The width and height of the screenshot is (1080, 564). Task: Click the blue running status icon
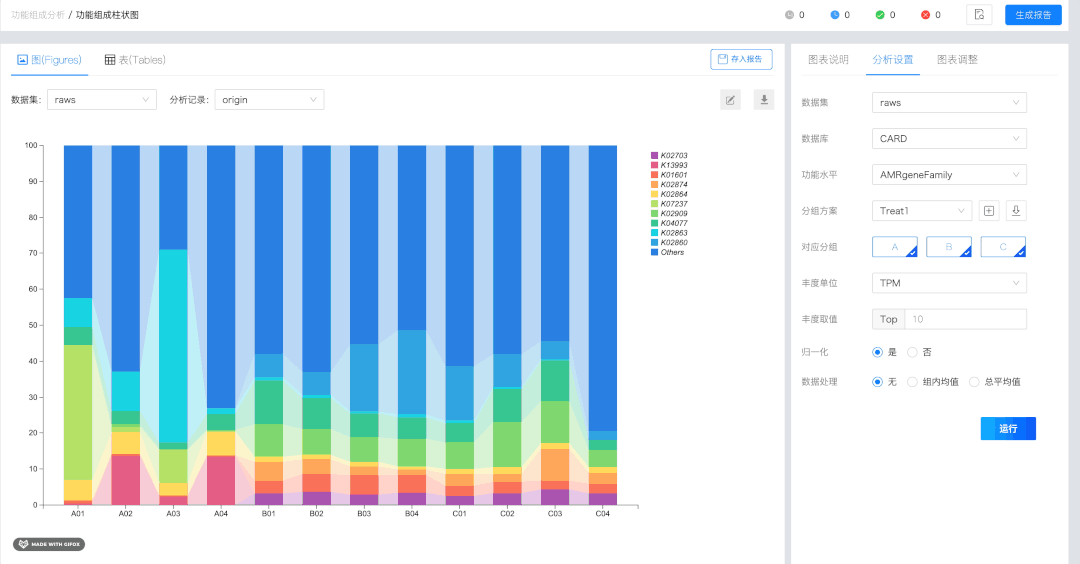pos(835,14)
